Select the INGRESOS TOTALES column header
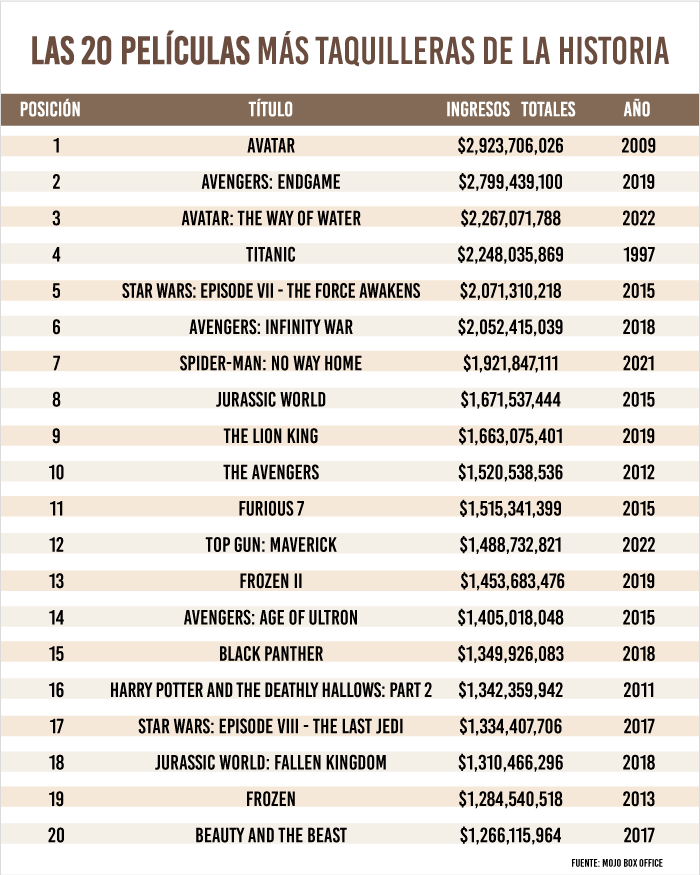The height and width of the screenshot is (875, 700). [510, 109]
